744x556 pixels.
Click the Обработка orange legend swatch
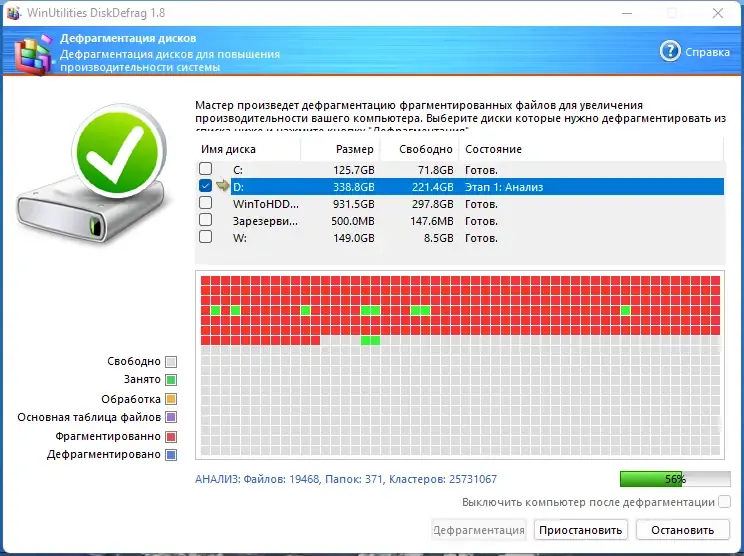pyautogui.click(x=171, y=399)
